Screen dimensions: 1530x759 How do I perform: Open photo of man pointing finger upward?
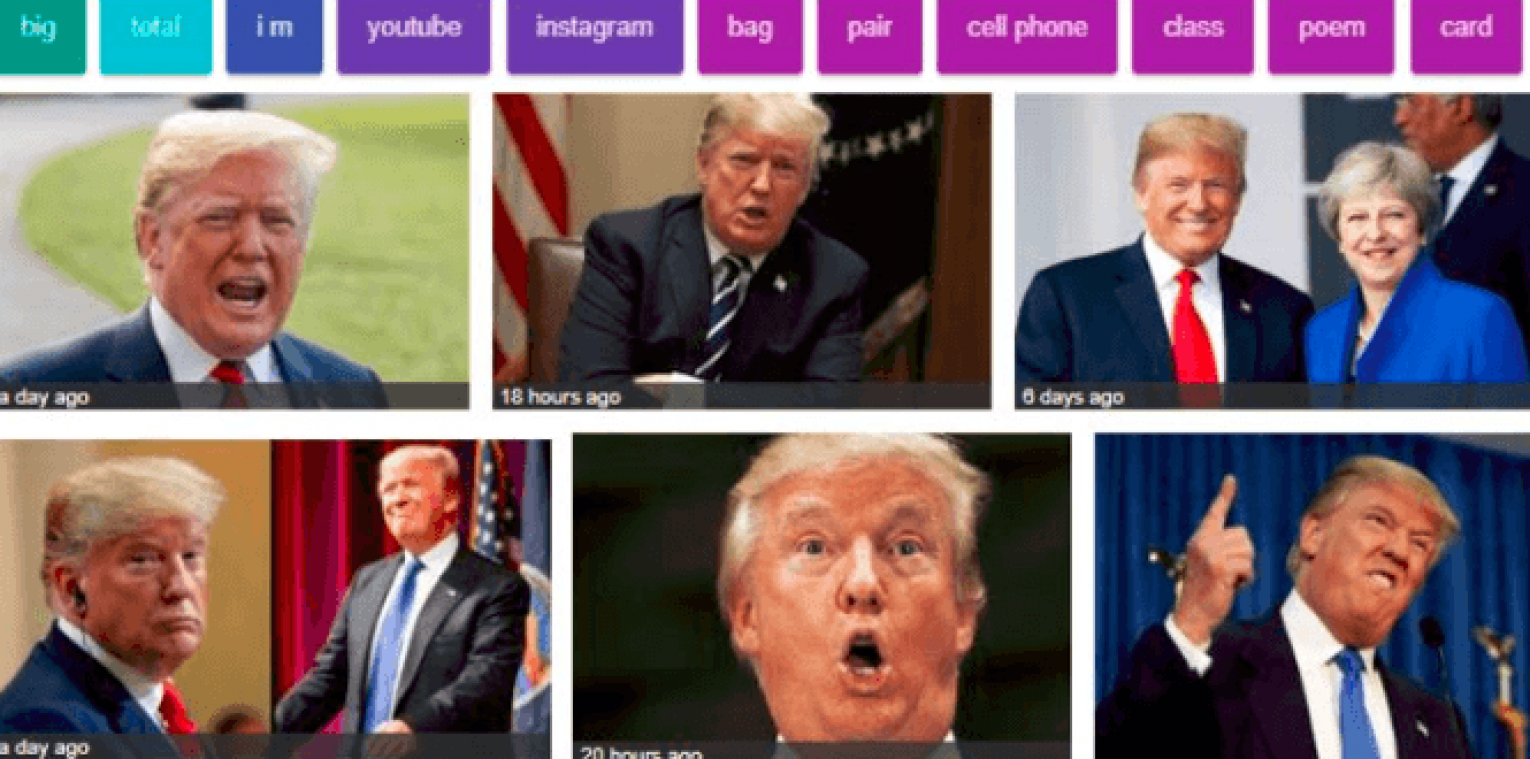(1312, 596)
